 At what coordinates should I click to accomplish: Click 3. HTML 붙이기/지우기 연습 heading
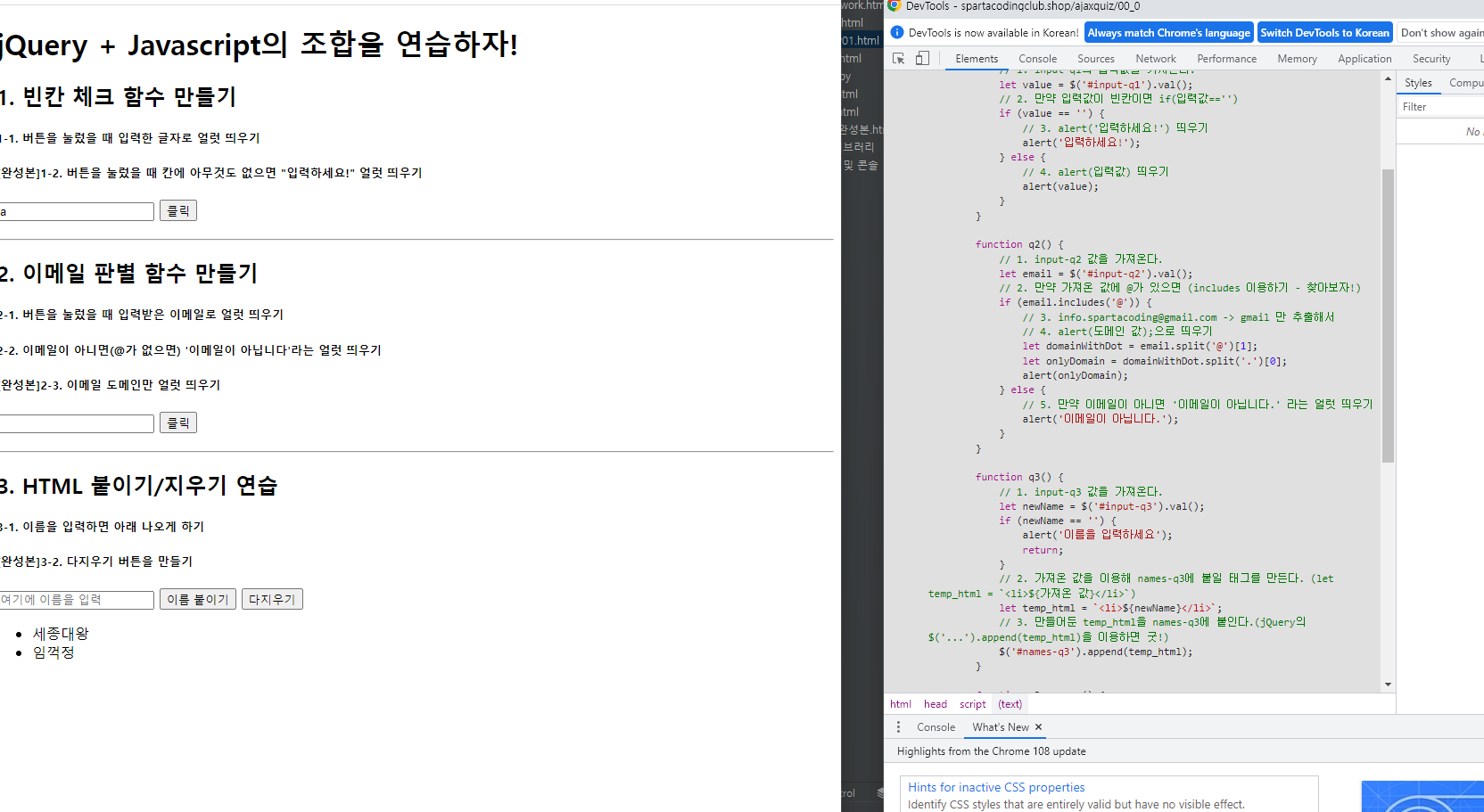(x=139, y=486)
